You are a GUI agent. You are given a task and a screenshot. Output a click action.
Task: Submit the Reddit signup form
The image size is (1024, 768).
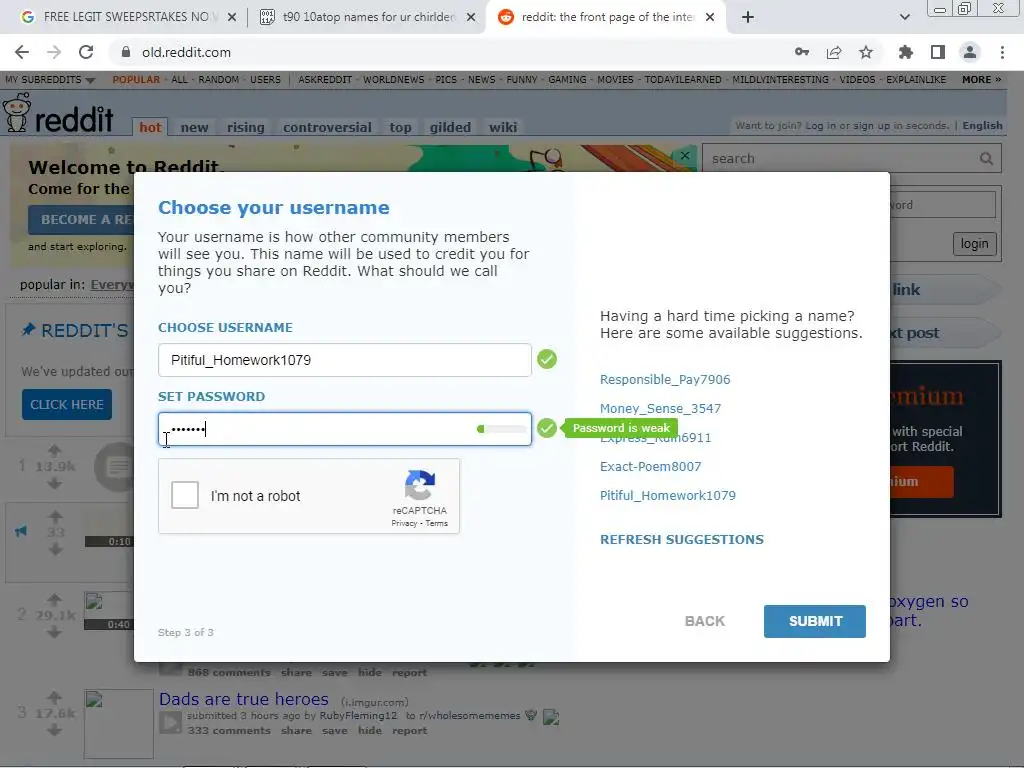(814, 621)
